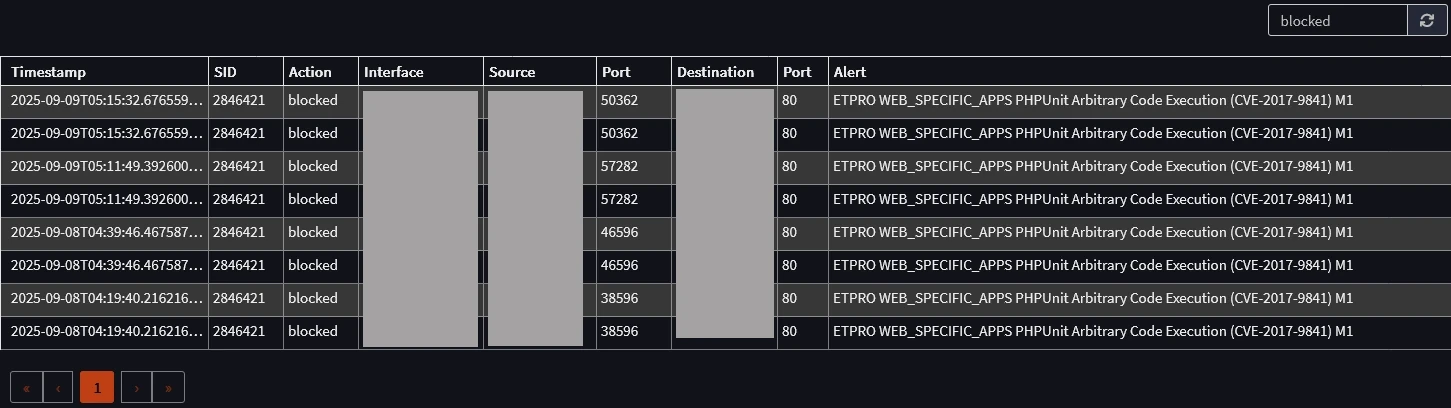Click the Action column header
This screenshot has height=408, width=1451.
pos(310,72)
